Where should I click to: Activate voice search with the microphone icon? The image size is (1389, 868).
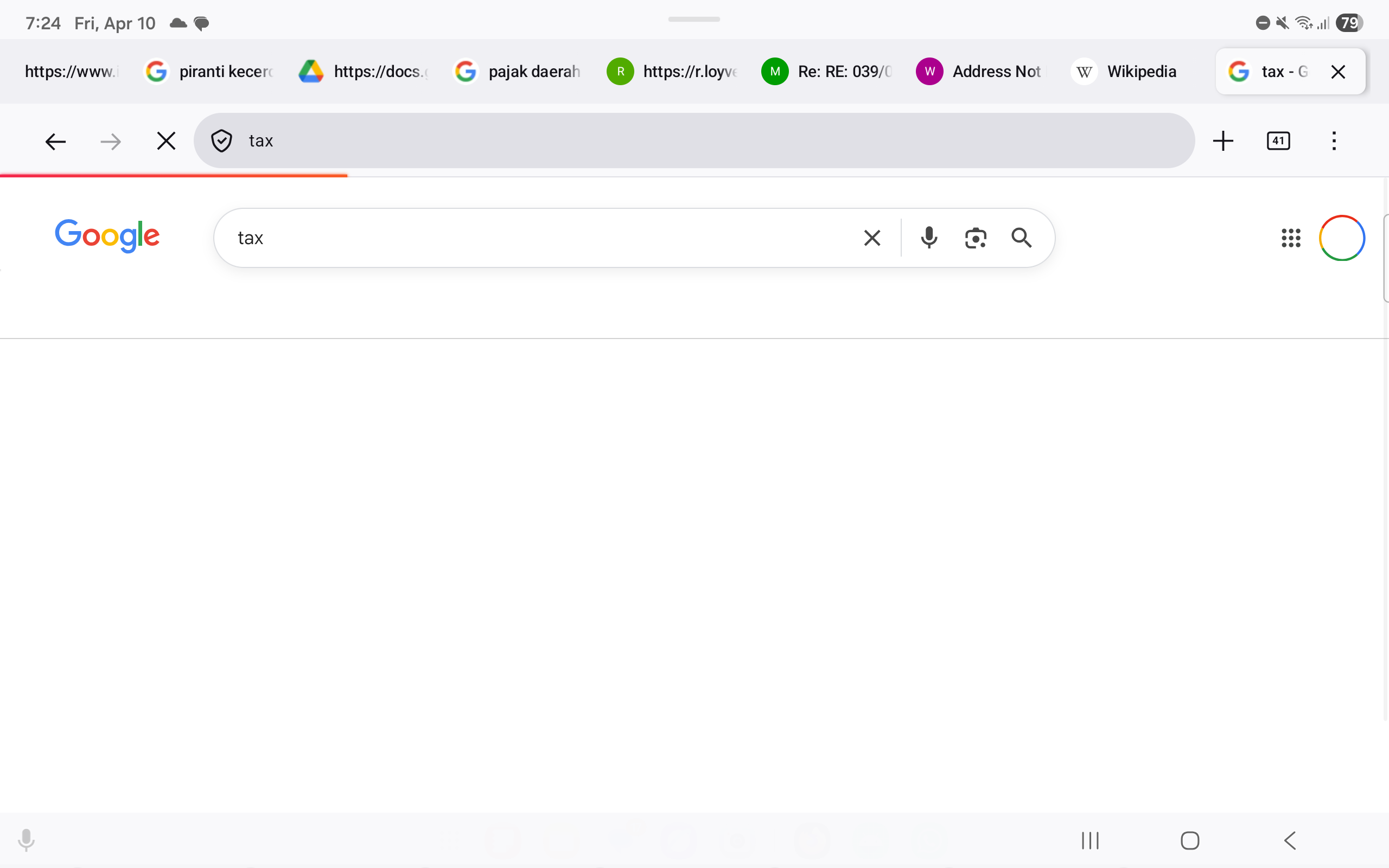tap(927, 237)
